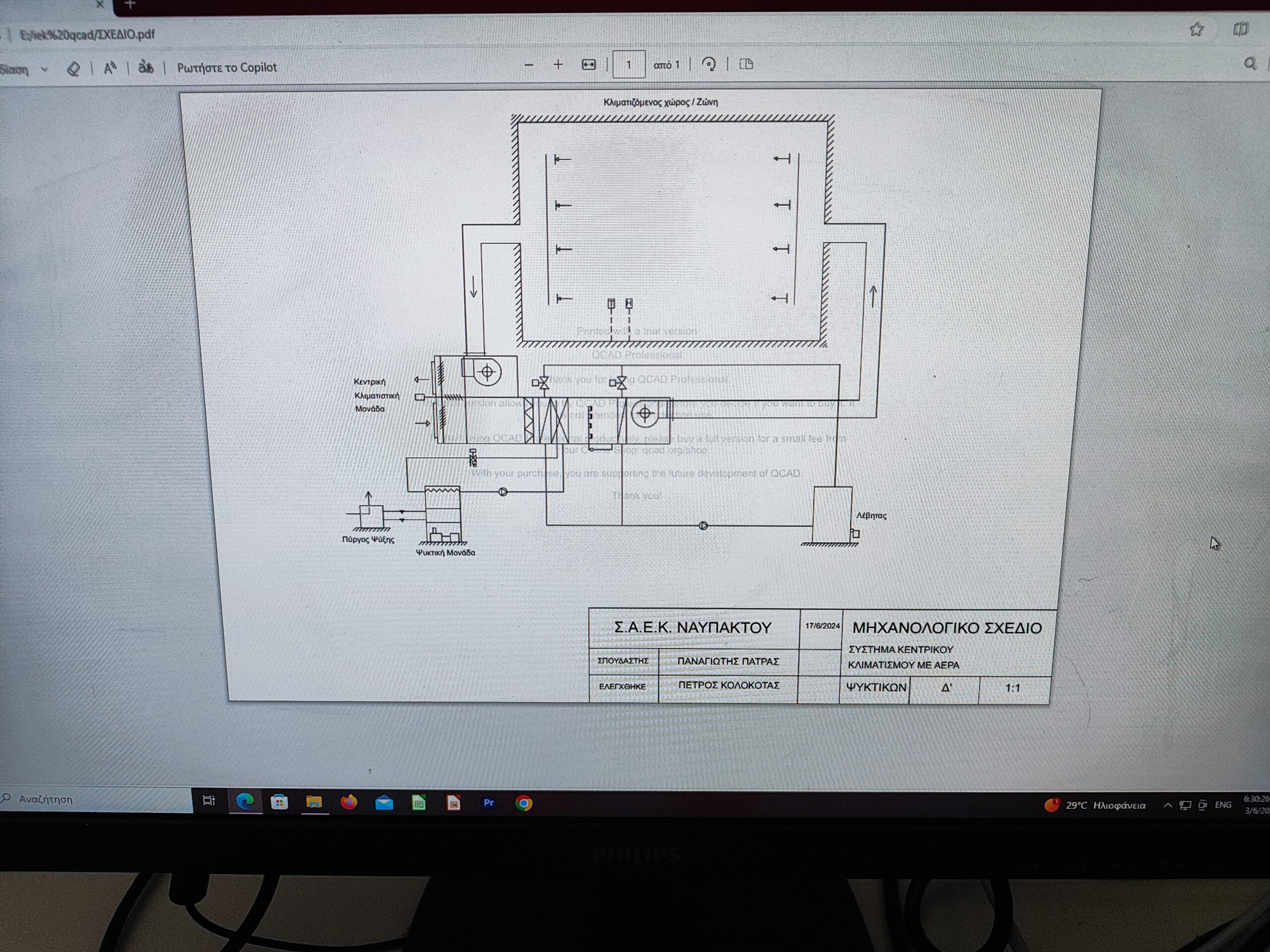Zoom out with the minus button

pyautogui.click(x=529, y=65)
